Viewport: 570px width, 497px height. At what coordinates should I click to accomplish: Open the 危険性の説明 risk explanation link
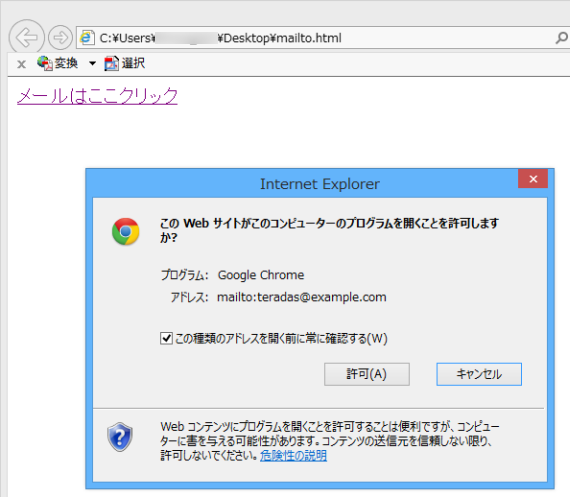293,455
